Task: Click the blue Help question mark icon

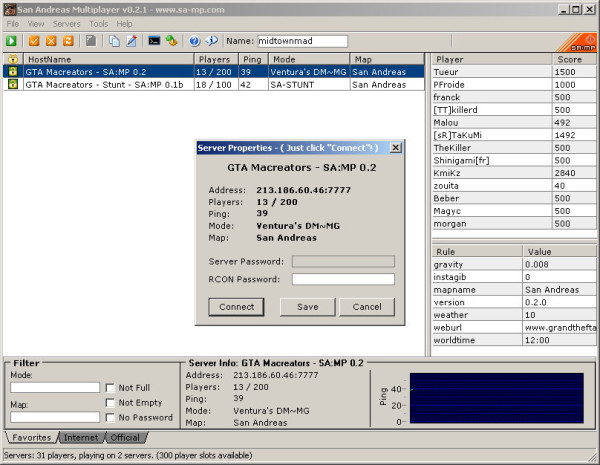Action: click(194, 41)
